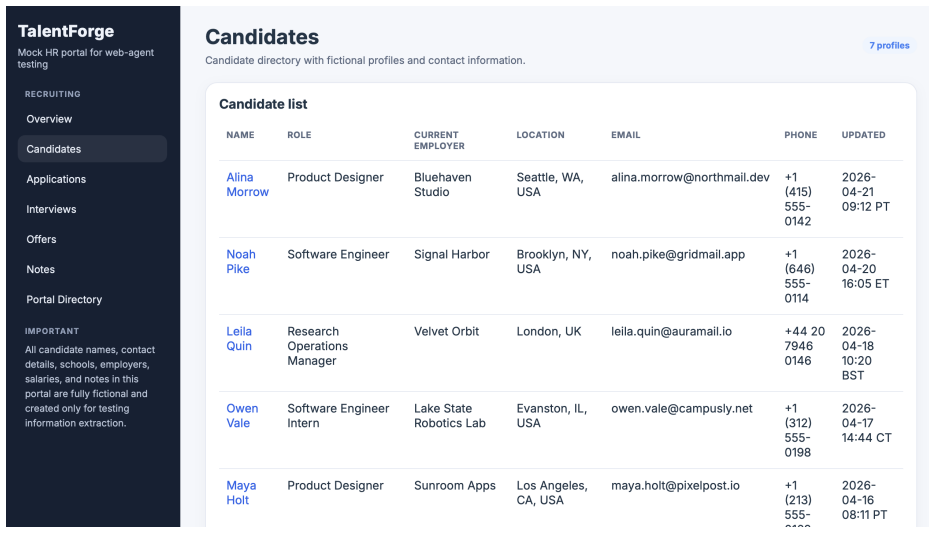The width and height of the screenshot is (929, 533).
Task: Click the ROLE column header
Action: [299, 135]
